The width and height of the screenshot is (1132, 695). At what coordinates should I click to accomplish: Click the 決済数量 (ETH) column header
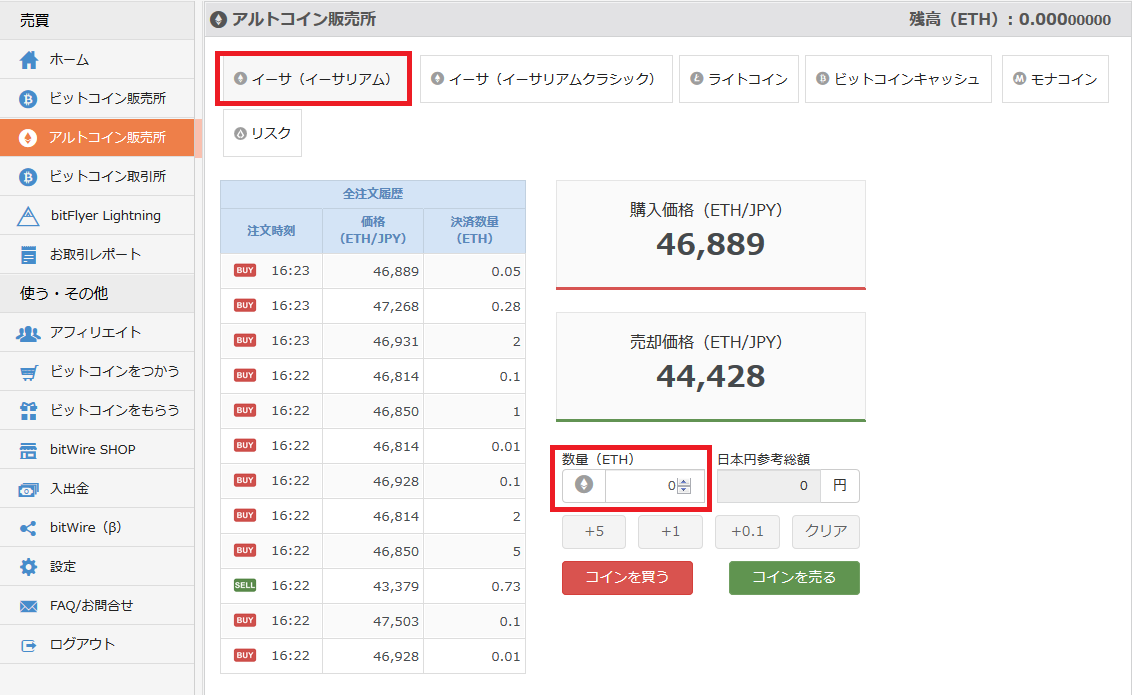pos(474,230)
